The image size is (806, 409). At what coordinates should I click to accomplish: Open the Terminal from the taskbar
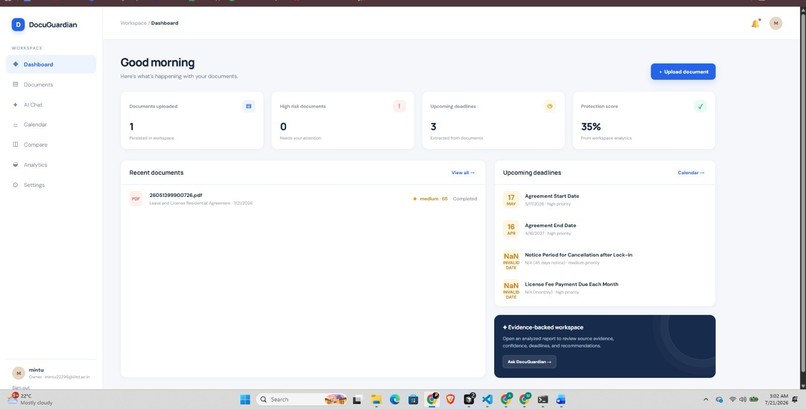pyautogui.click(x=543, y=399)
